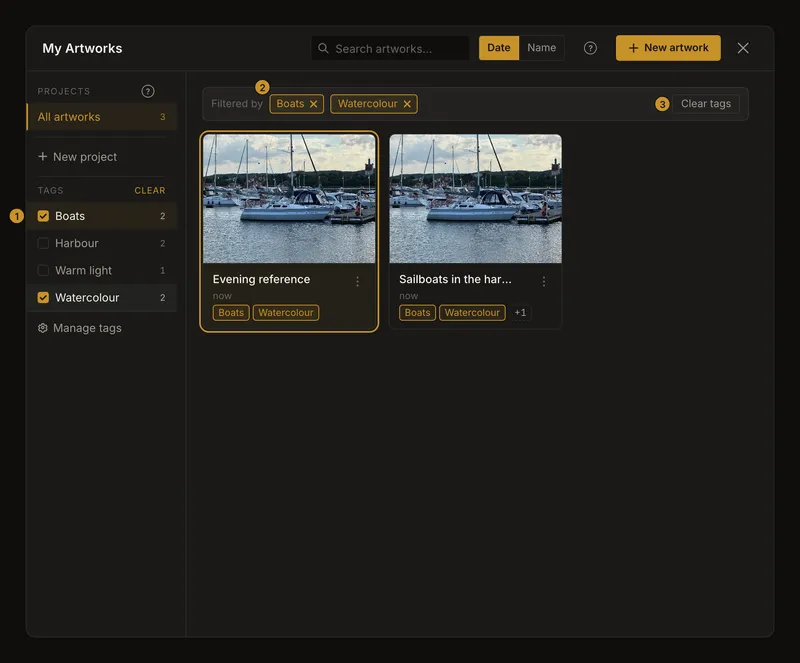
Task: Click the My Artworks heading
Action: click(x=82, y=48)
